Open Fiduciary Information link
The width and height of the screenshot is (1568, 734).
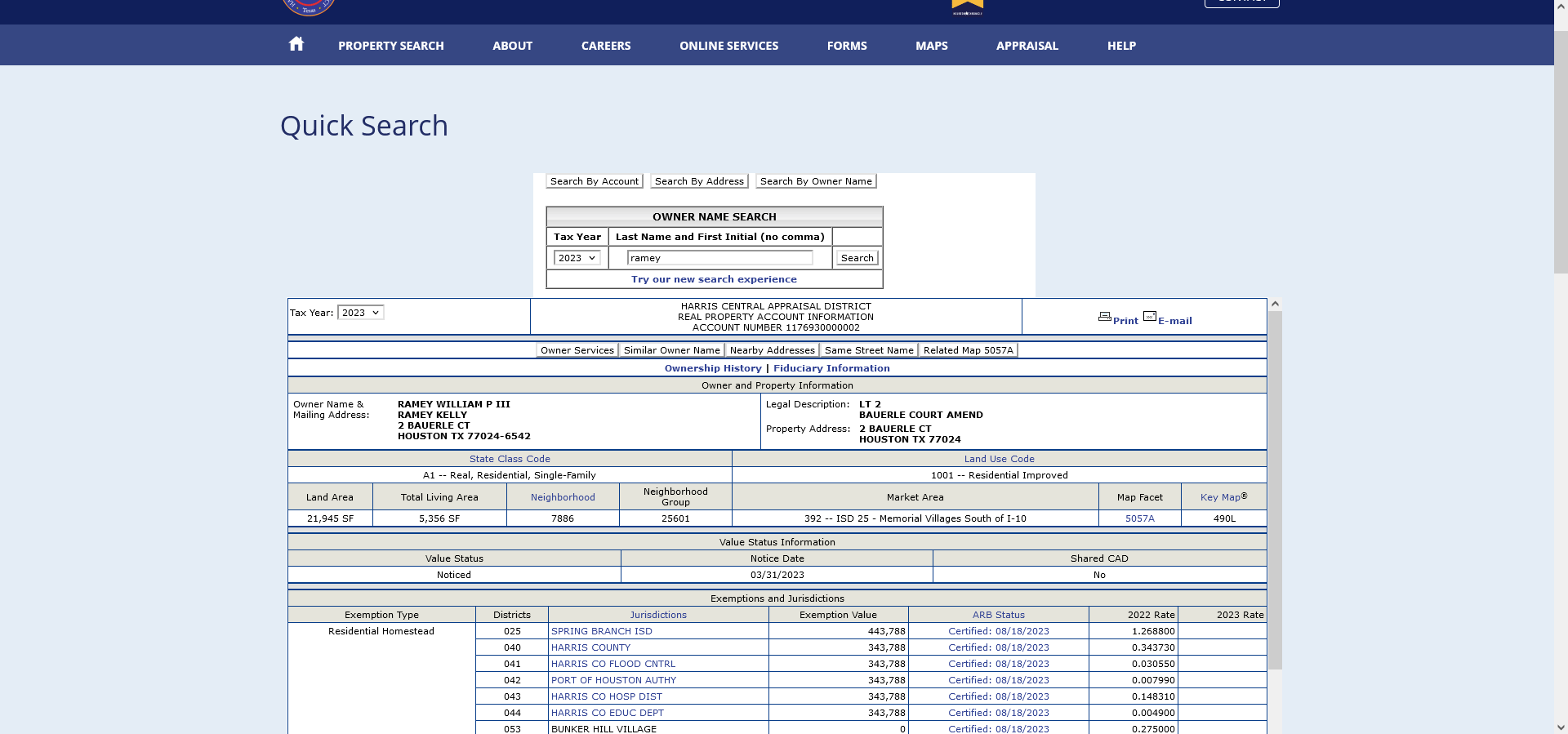(831, 368)
